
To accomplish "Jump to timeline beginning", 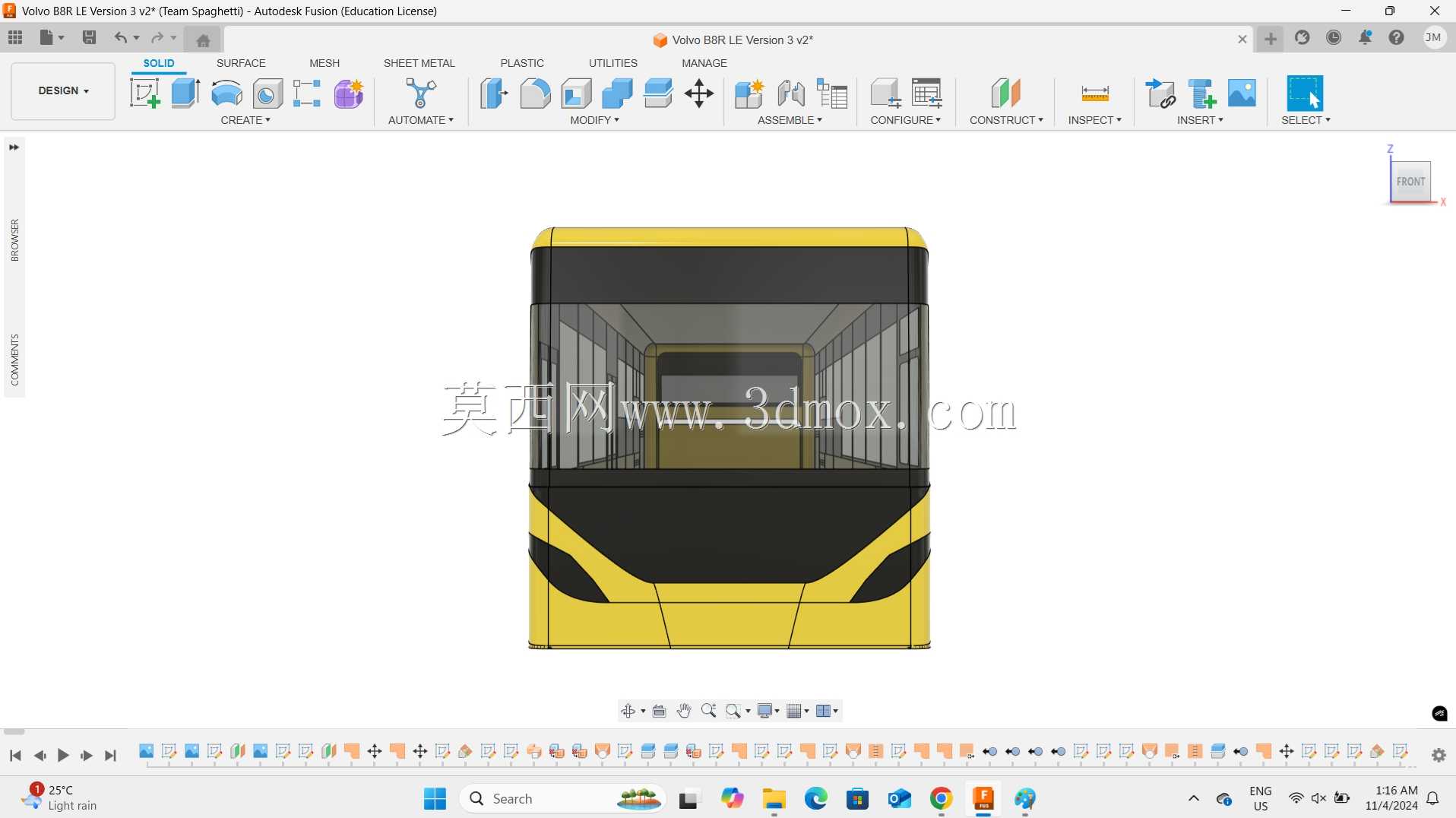I will pyautogui.click(x=15, y=755).
